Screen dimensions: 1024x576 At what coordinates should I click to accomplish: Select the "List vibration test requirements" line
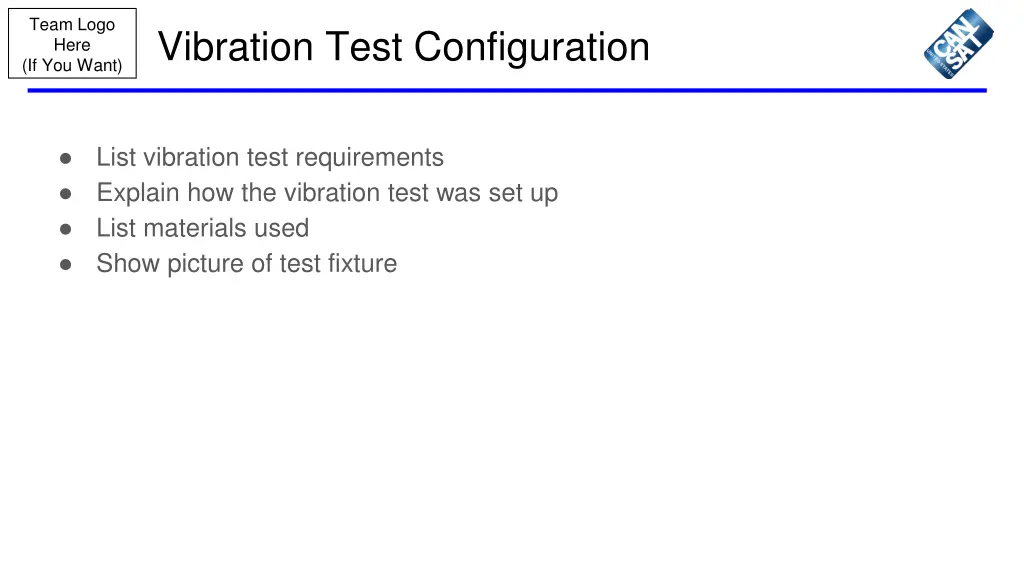[x=270, y=157]
